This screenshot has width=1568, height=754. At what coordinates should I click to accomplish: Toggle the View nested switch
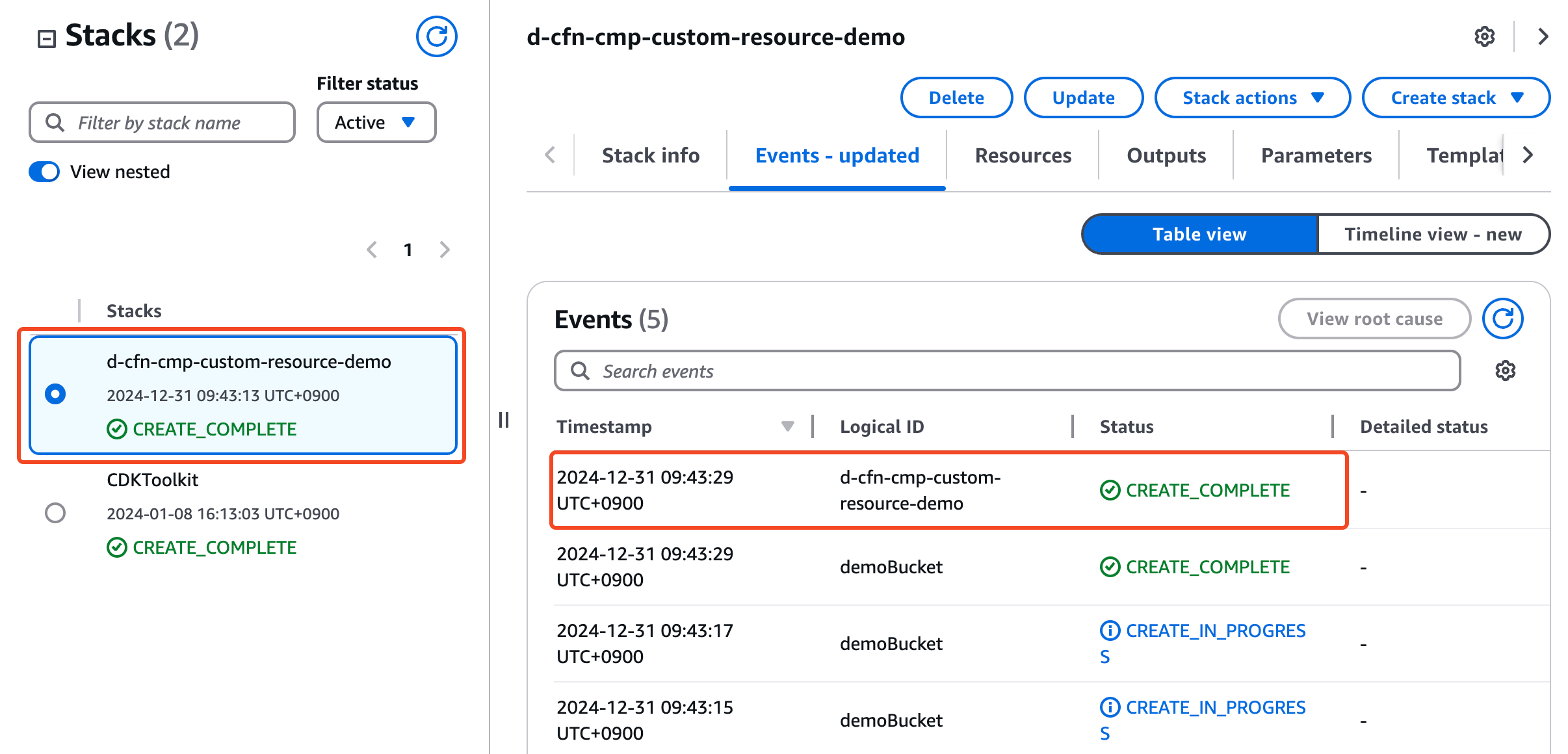point(44,172)
